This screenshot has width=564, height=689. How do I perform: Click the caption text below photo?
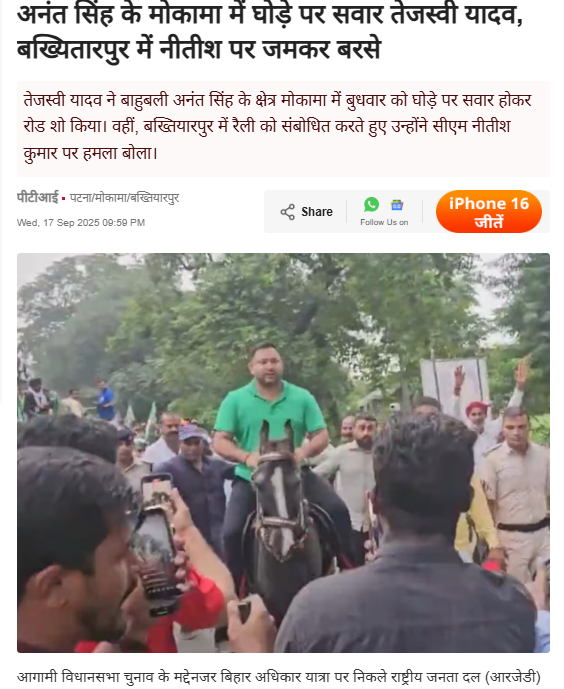coord(278,677)
